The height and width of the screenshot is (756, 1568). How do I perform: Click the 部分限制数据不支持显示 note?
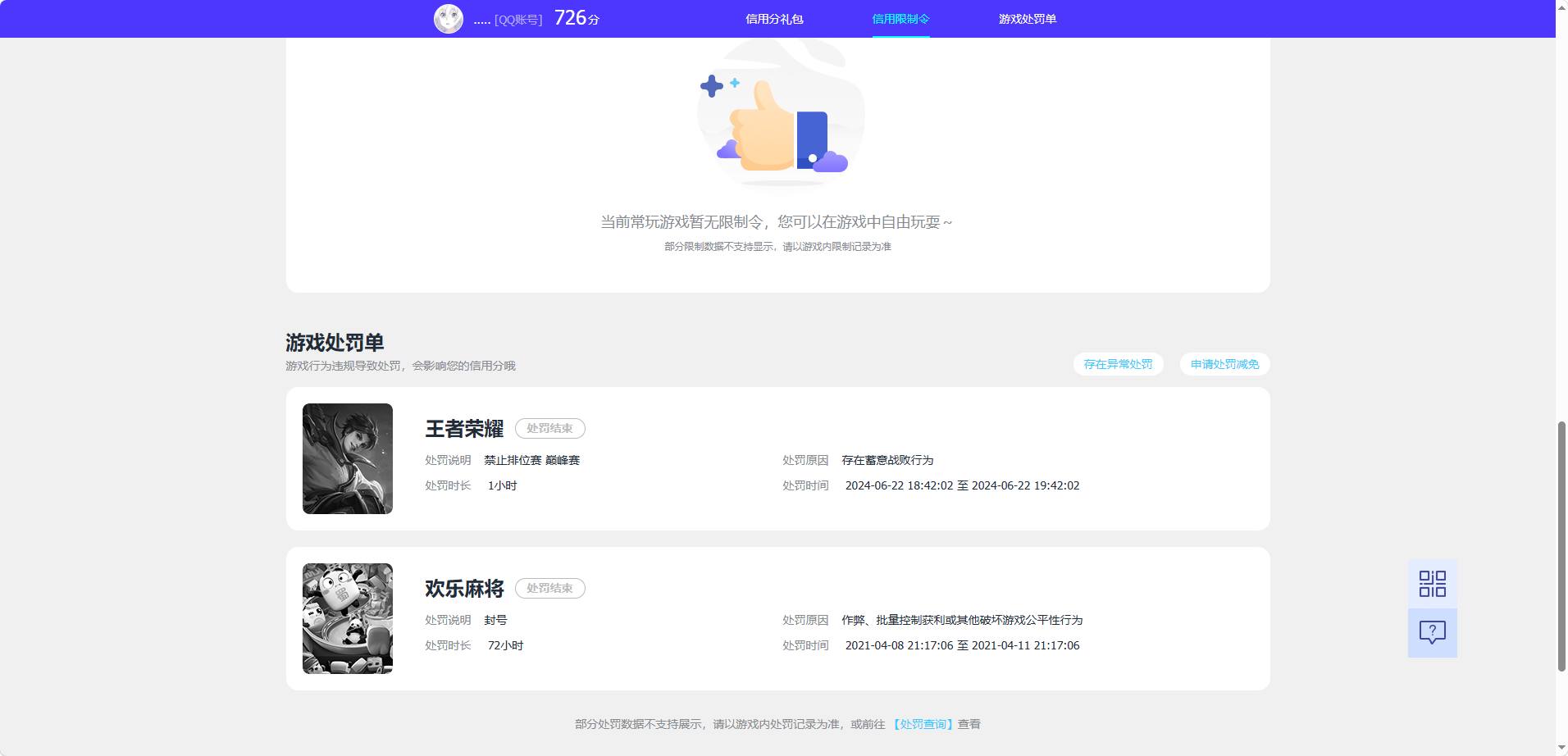point(777,246)
